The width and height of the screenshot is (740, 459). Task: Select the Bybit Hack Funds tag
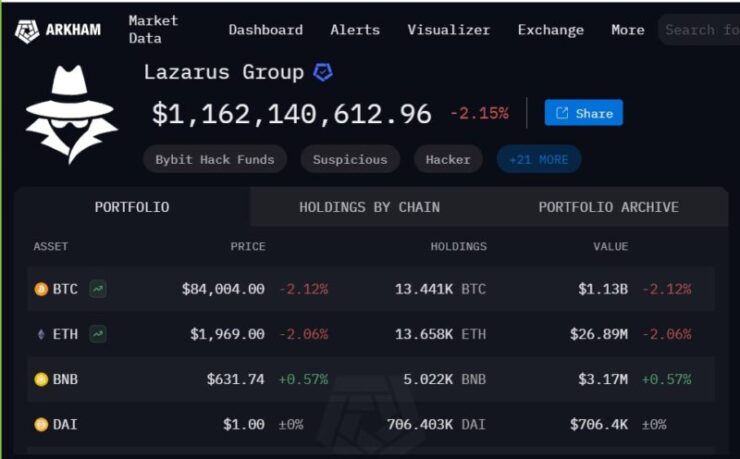pos(215,159)
